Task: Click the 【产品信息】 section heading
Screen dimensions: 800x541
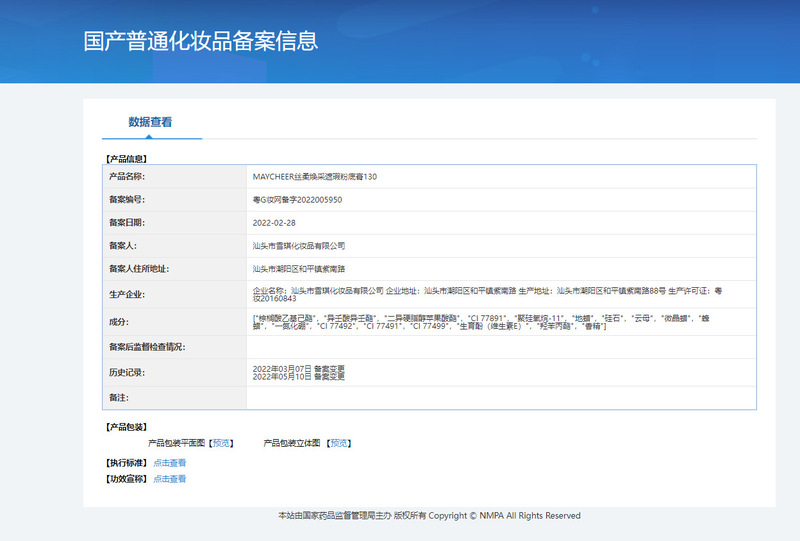Action: [x=125, y=159]
